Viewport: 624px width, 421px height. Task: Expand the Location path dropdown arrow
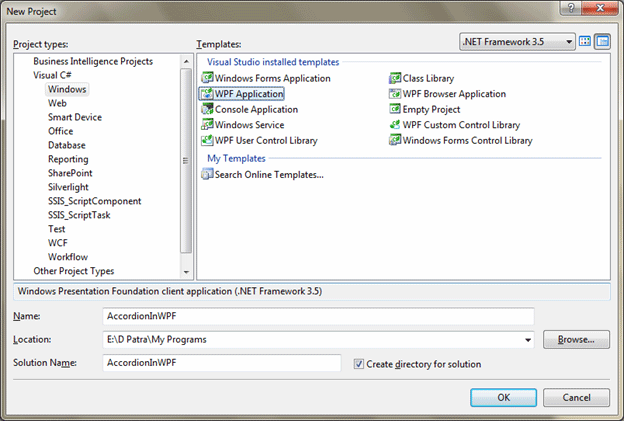pyautogui.click(x=528, y=340)
